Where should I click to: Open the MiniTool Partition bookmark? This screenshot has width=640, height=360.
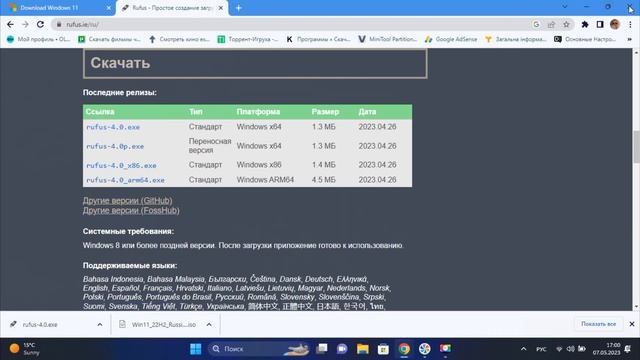(388, 39)
